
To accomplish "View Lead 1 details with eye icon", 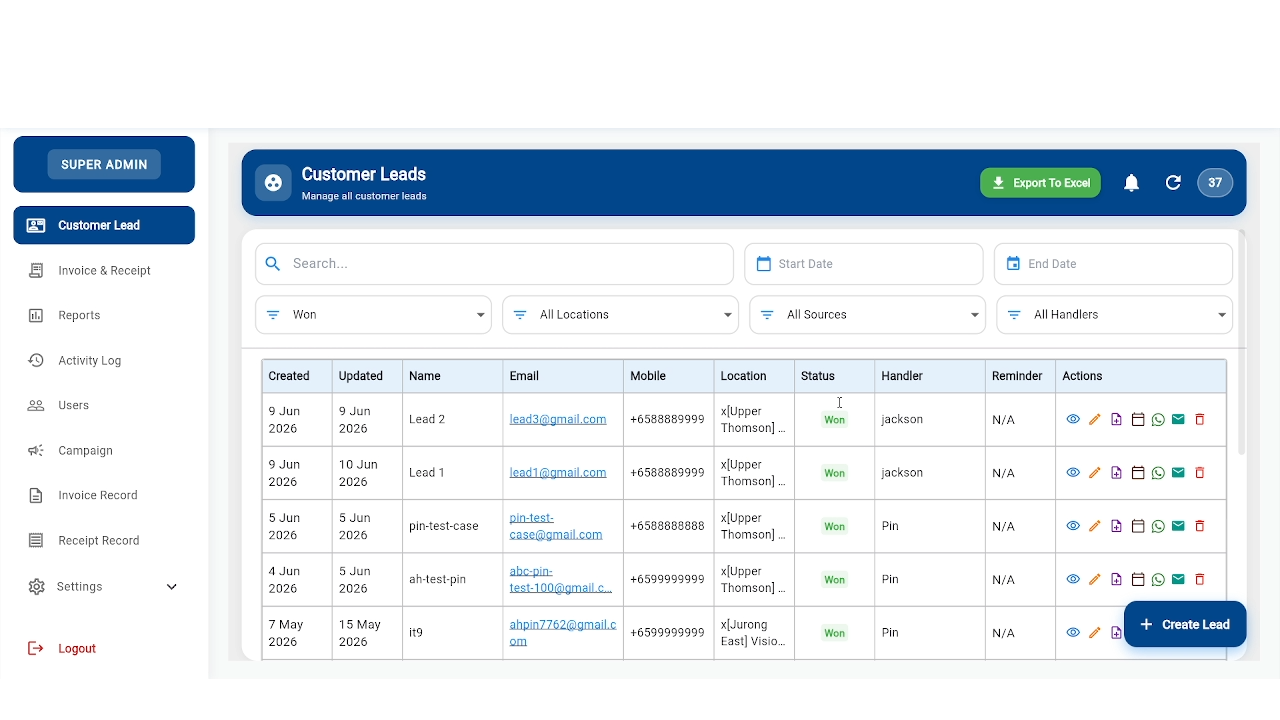I will click(1073, 473).
